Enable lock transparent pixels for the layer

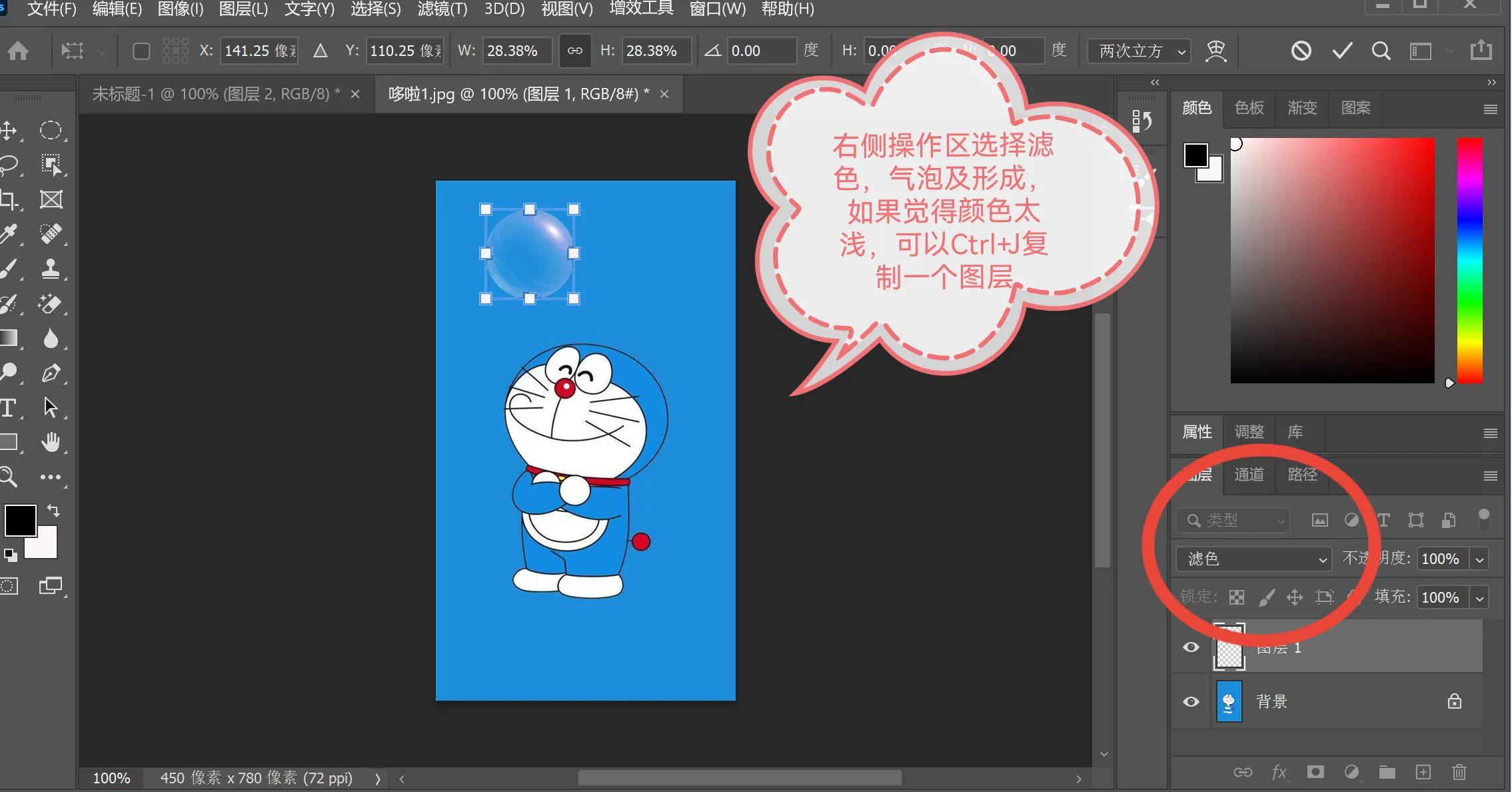pyautogui.click(x=1237, y=597)
